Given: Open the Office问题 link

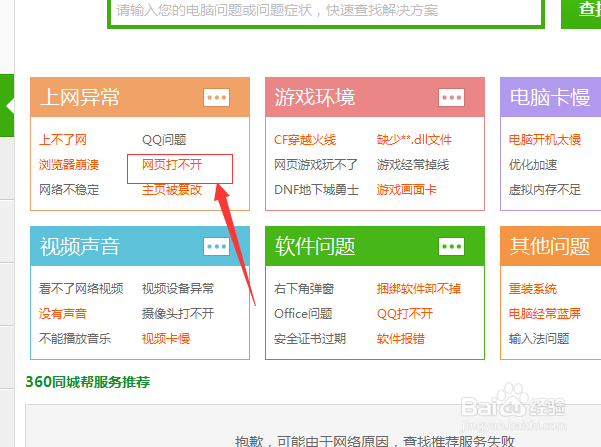Looking at the screenshot, I should (x=303, y=314).
